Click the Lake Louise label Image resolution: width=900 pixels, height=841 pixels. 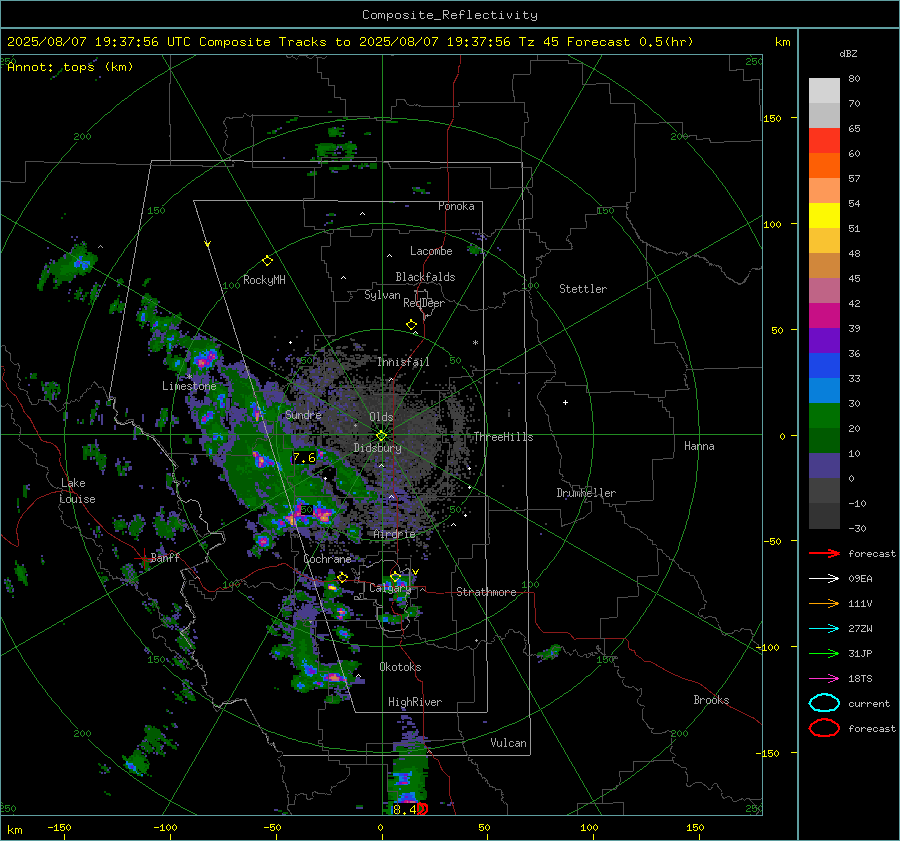pyautogui.click(x=77, y=491)
